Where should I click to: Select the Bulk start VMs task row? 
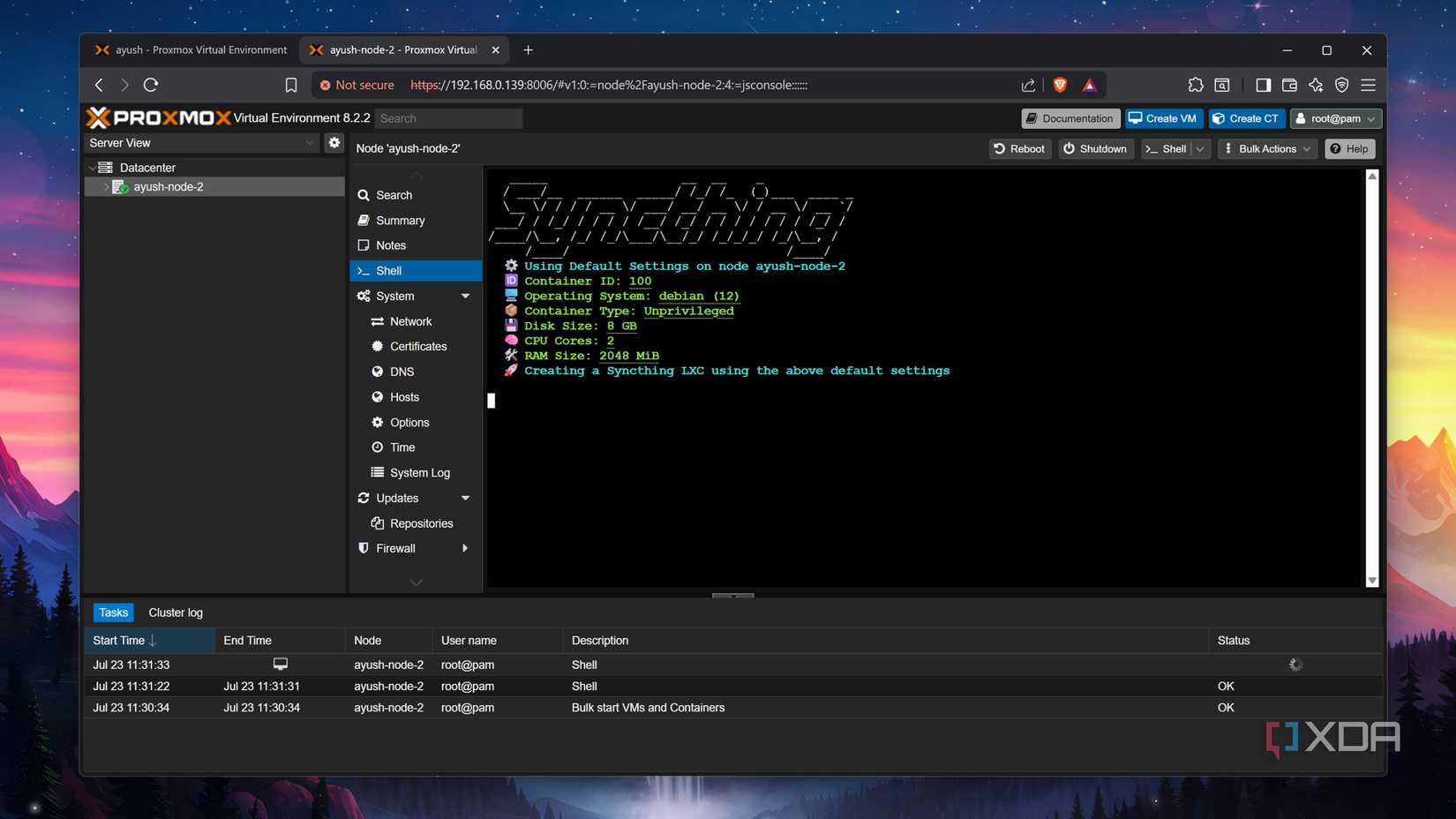[732, 708]
